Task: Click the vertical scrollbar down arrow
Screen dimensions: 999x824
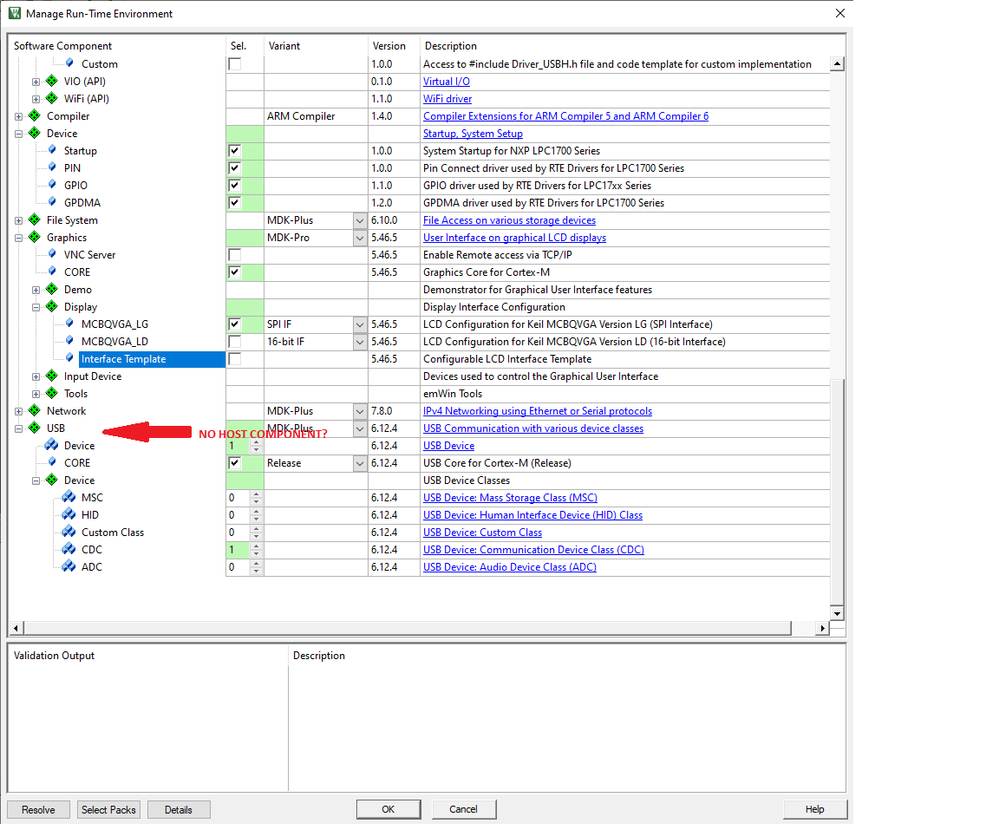Action: tap(837, 613)
